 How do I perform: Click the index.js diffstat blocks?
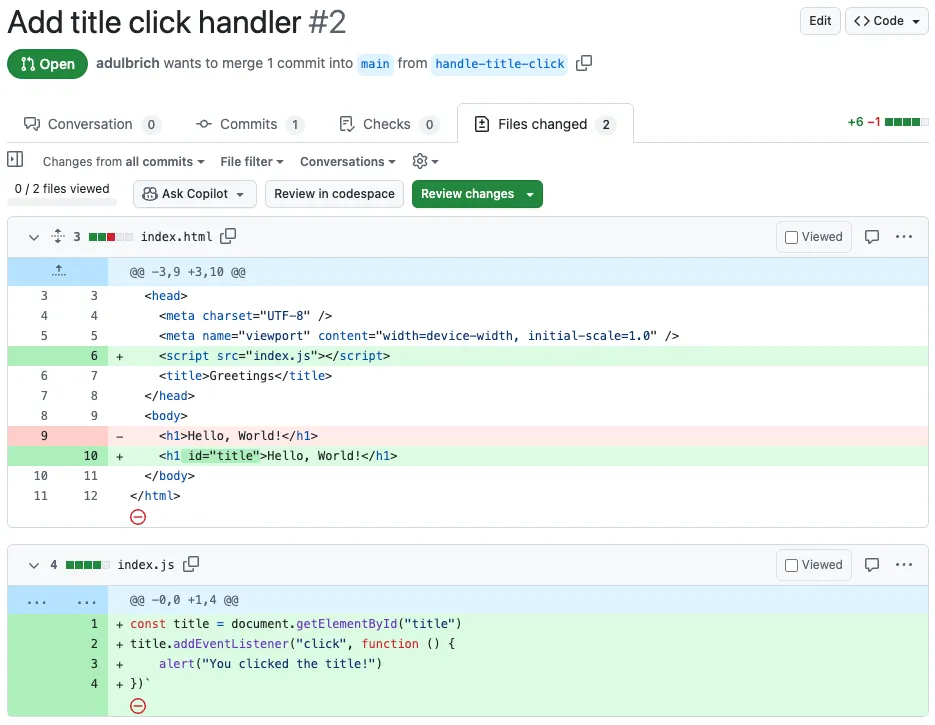tap(88, 565)
